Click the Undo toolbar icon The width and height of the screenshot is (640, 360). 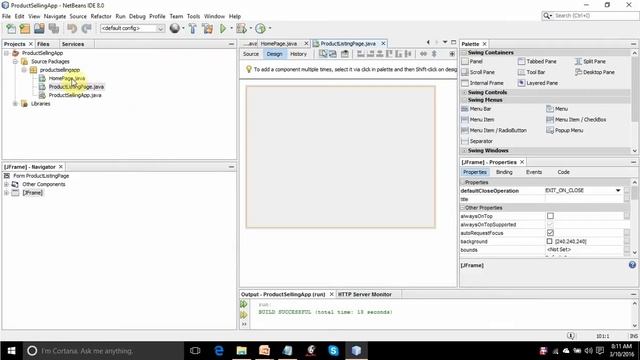click(72, 28)
